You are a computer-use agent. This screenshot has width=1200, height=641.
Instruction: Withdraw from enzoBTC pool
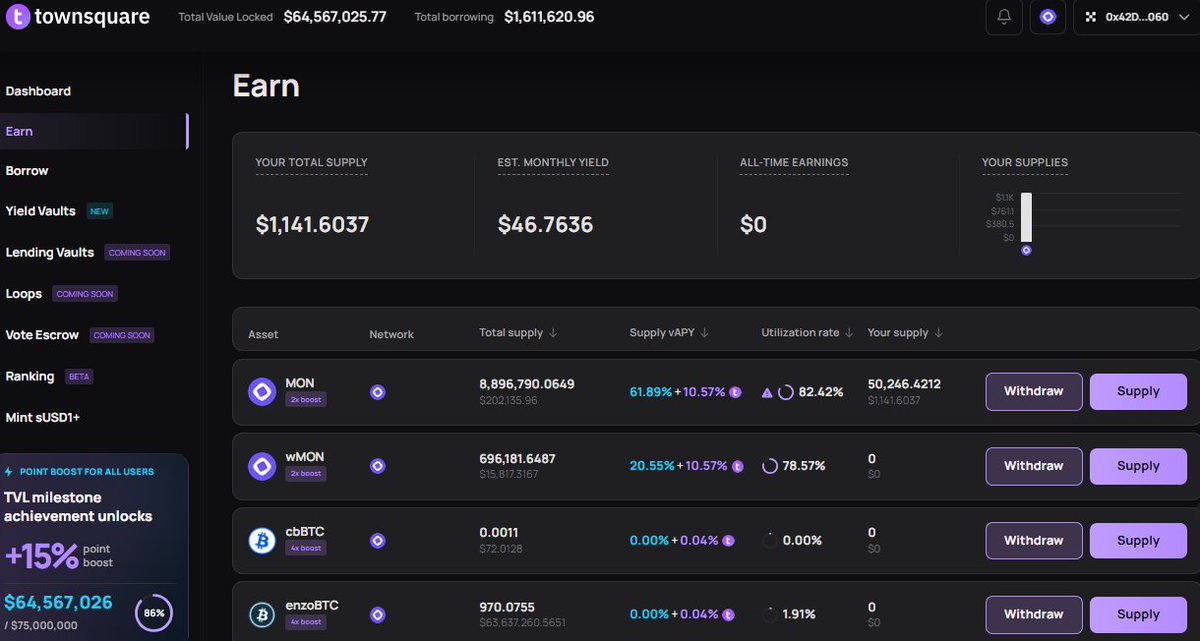point(1034,614)
